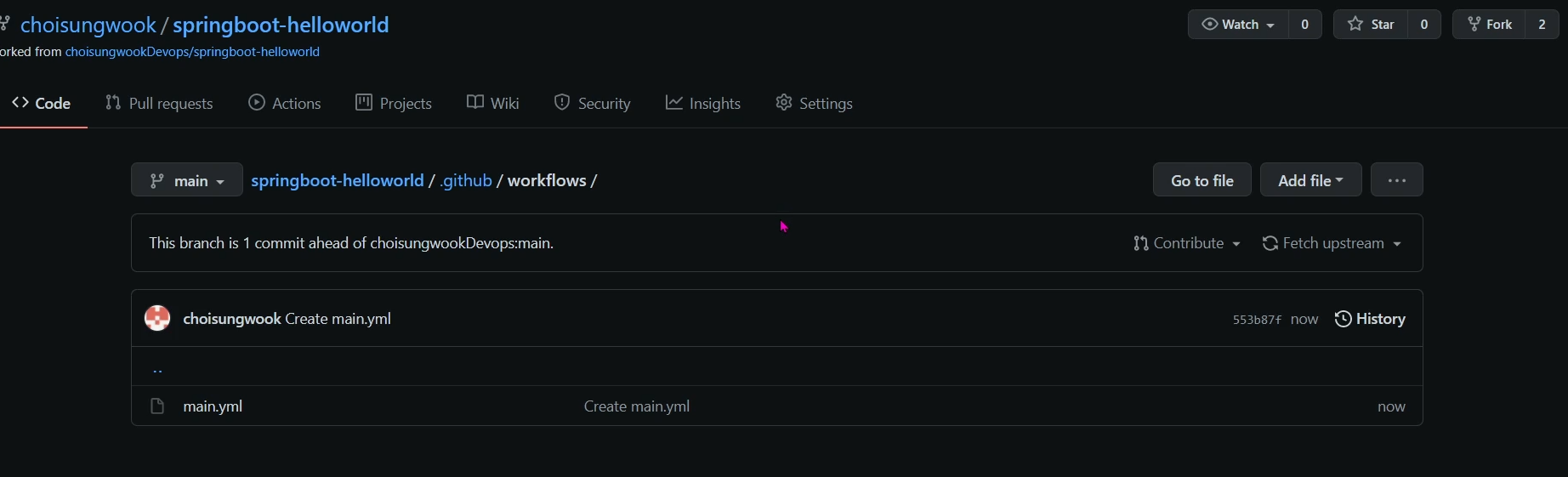Open the repository Settings tab

pos(815,103)
